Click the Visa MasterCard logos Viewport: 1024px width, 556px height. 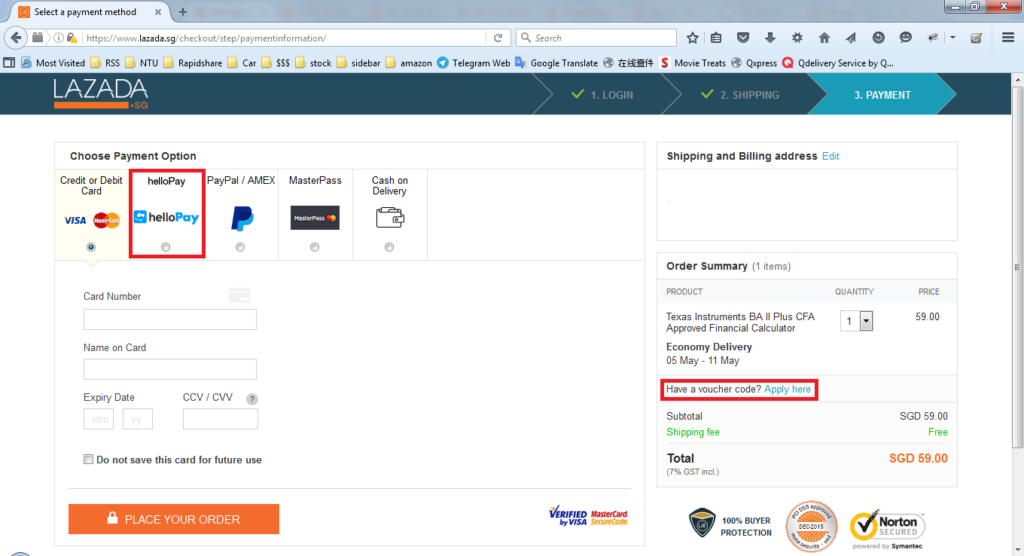click(91, 220)
